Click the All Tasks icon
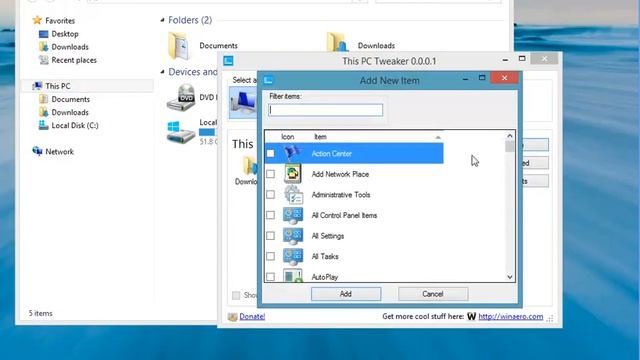Screen dimensions: 640x360 click(x=293, y=256)
